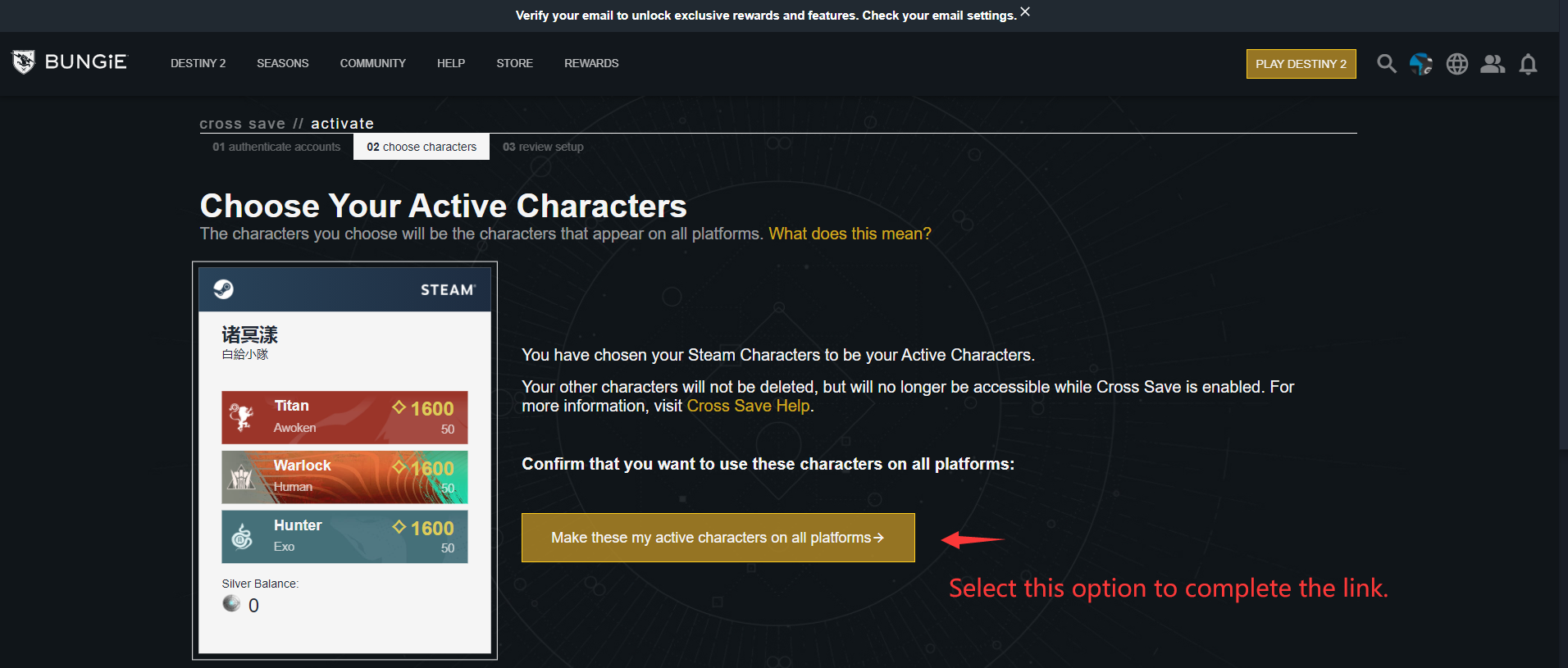Go to step 01 authenticate accounts
Screen dimensions: 1568x668
pyautogui.click(x=276, y=147)
